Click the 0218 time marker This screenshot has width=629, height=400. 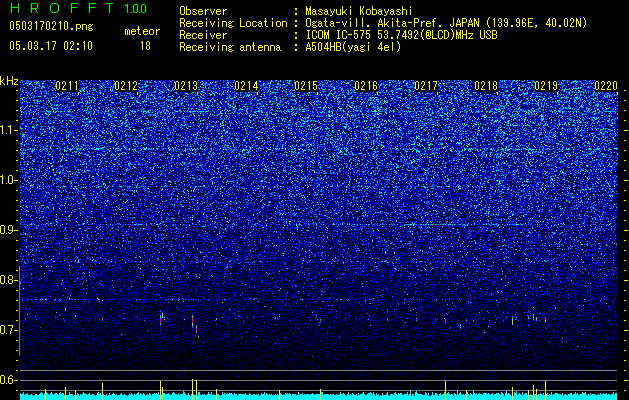click(486, 86)
